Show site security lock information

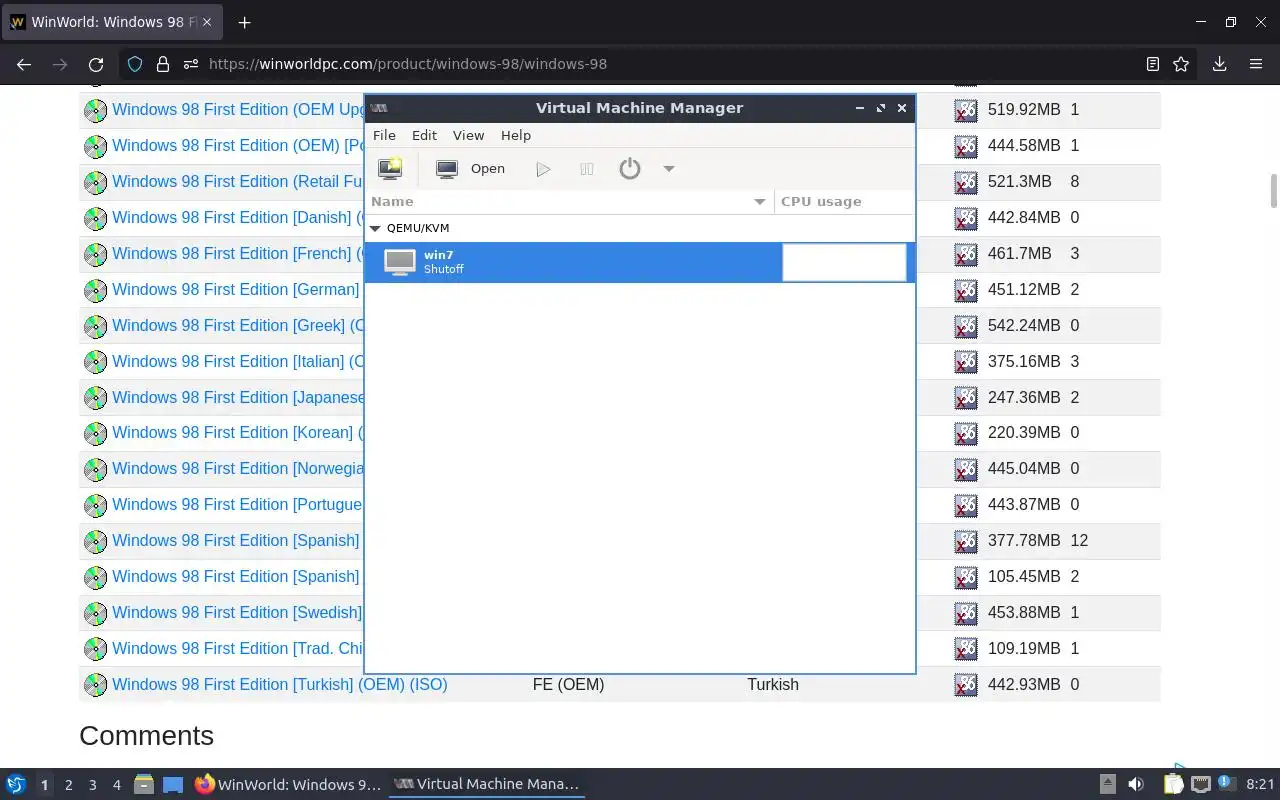coord(162,64)
